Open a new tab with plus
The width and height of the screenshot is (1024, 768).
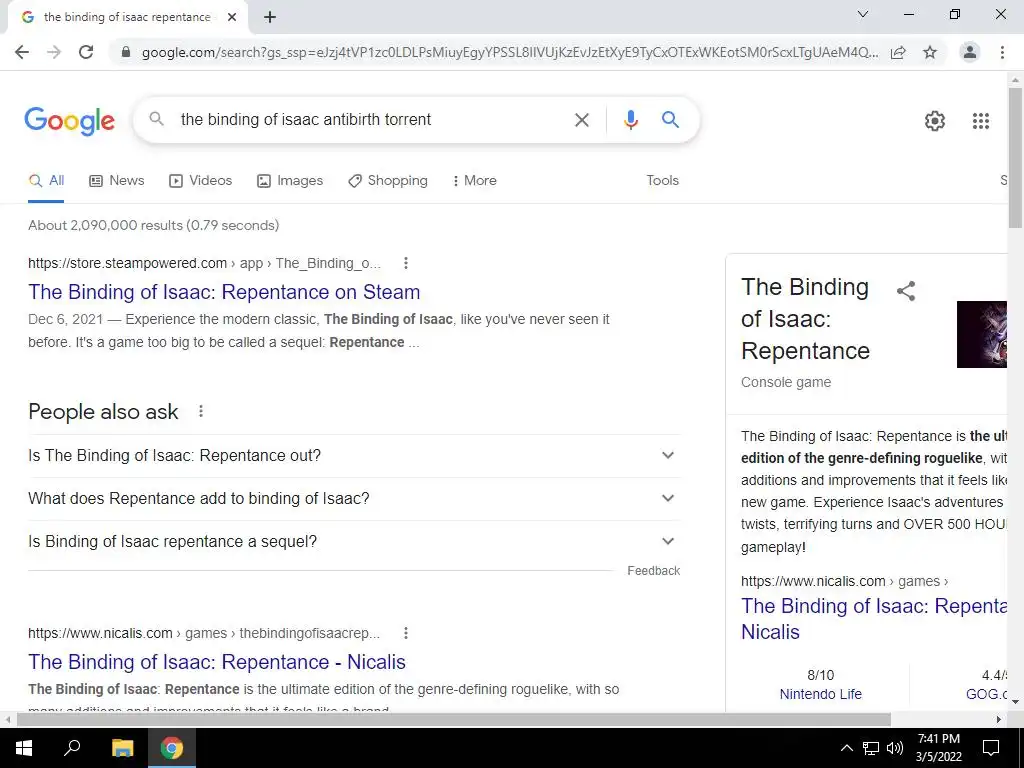[270, 18]
